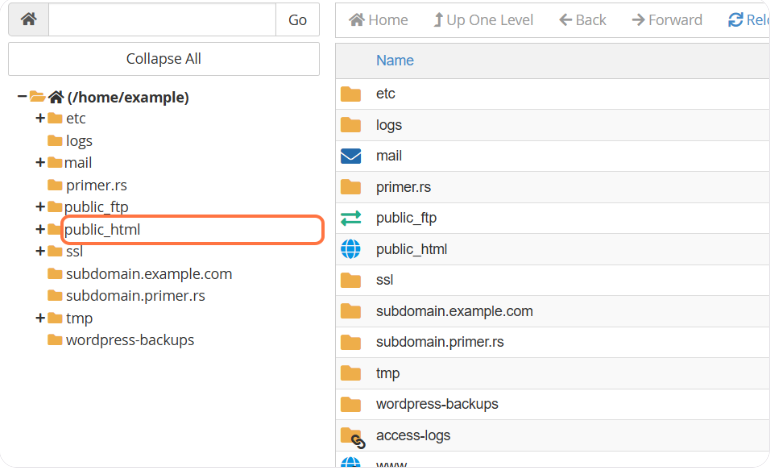Click the globe icon next to public_html
Screen dimensions: 771x468
tap(350, 249)
